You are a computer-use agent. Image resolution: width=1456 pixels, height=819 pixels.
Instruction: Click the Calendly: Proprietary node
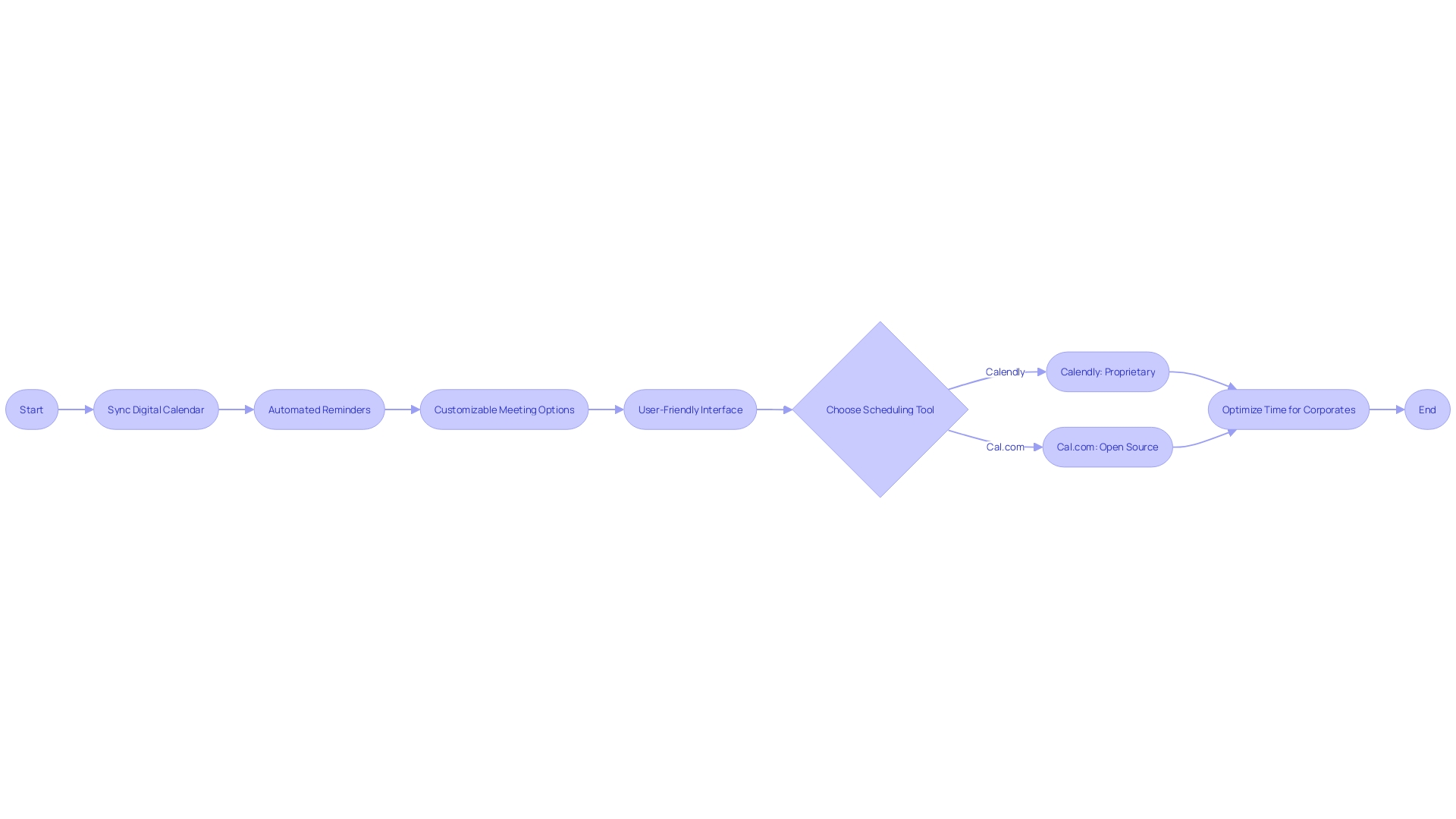pyautogui.click(x=1107, y=371)
